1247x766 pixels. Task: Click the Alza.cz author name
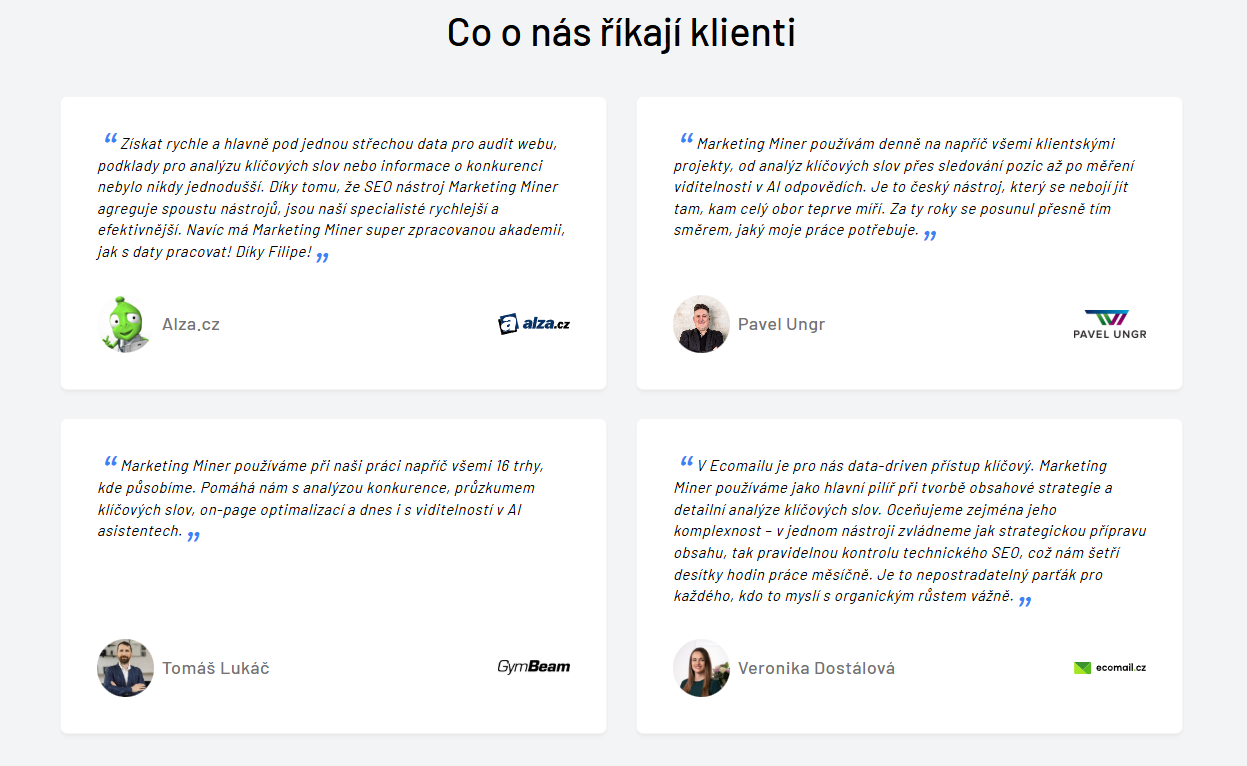click(191, 324)
